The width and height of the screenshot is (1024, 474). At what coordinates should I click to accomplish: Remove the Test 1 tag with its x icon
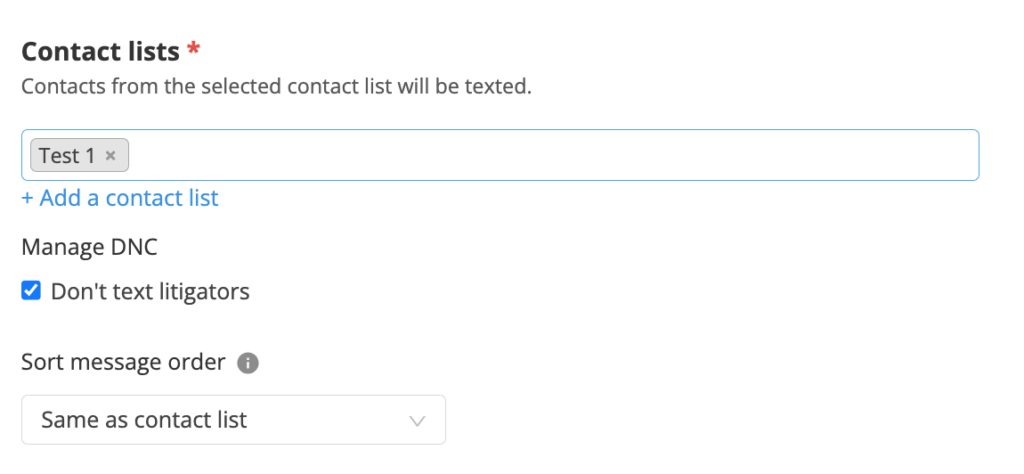110,155
